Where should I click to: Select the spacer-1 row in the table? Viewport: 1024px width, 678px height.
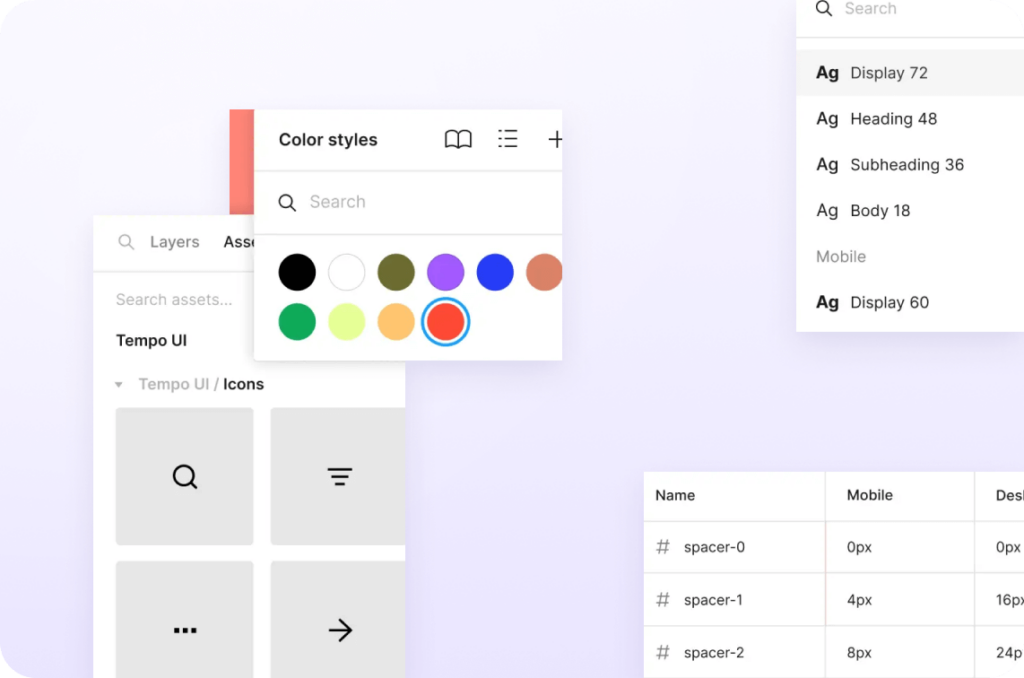tap(713, 599)
